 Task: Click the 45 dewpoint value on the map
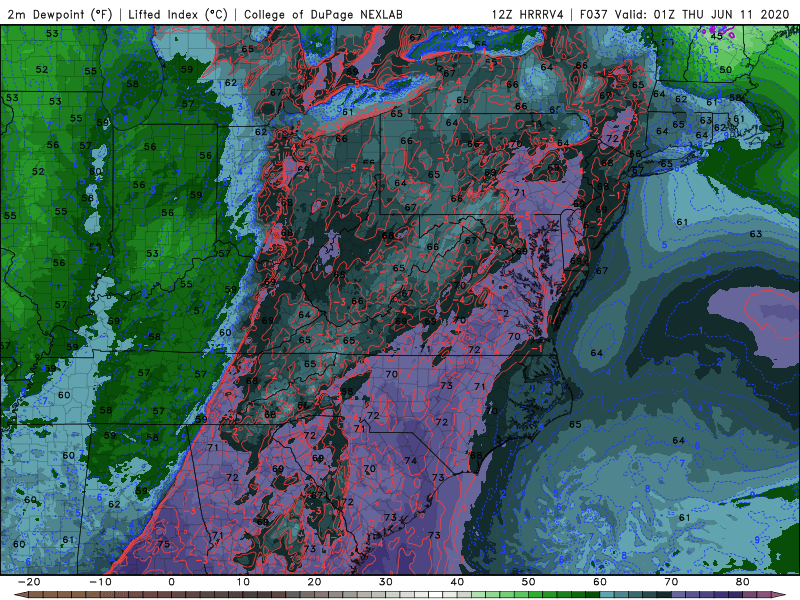[717, 36]
